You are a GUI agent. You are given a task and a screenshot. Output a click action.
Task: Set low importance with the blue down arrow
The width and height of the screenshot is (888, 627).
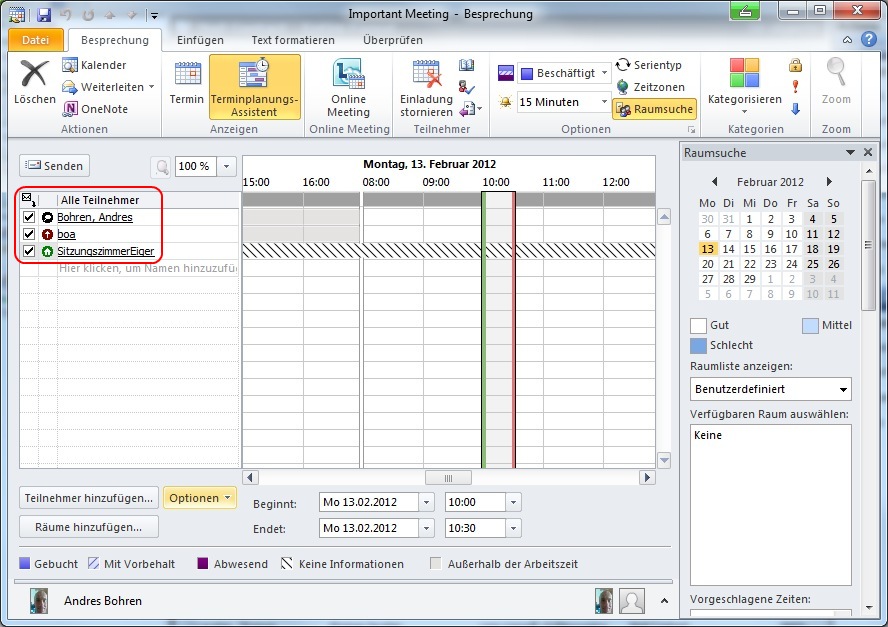coord(795,109)
